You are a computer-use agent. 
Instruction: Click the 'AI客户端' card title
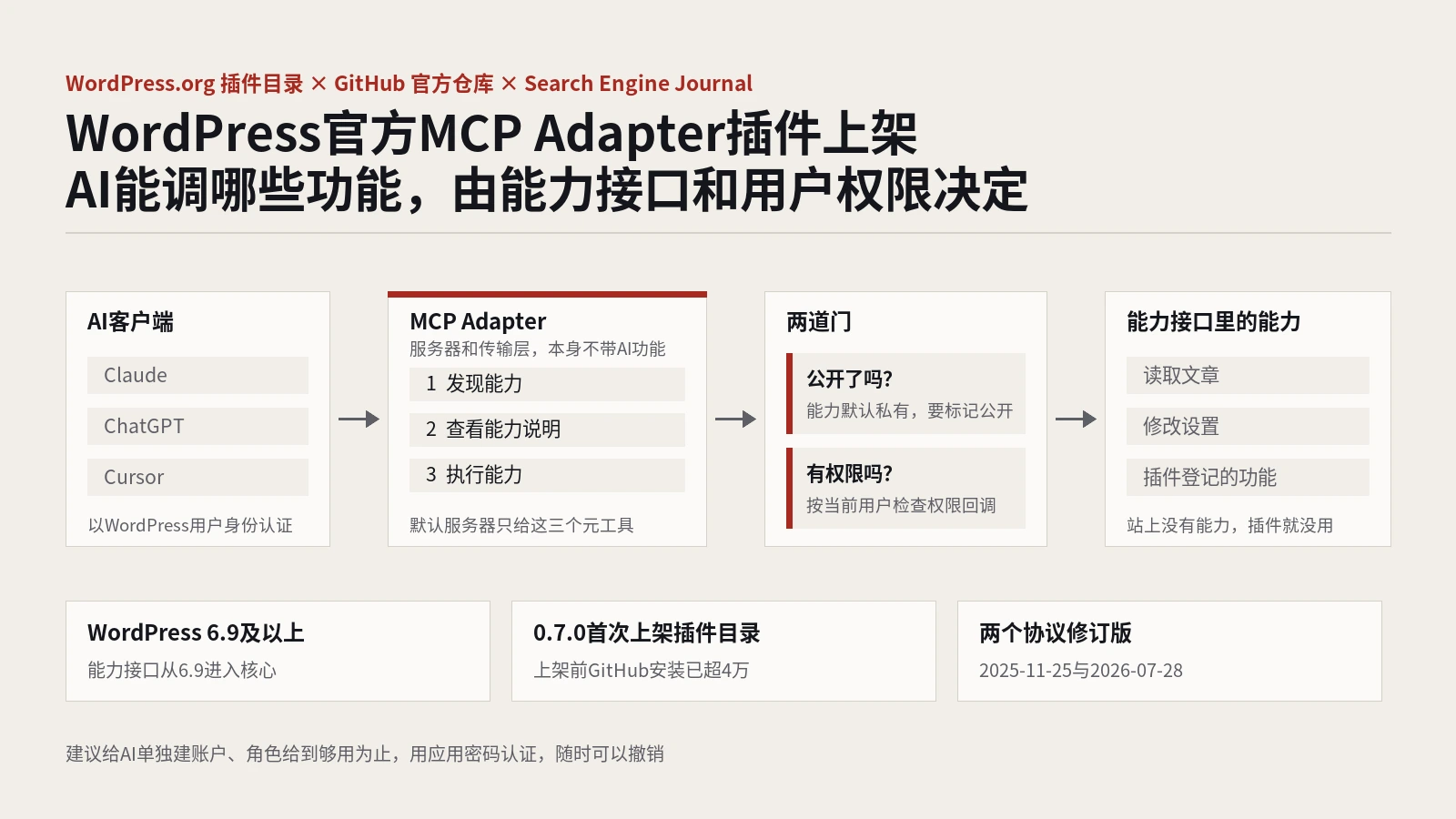130,321
